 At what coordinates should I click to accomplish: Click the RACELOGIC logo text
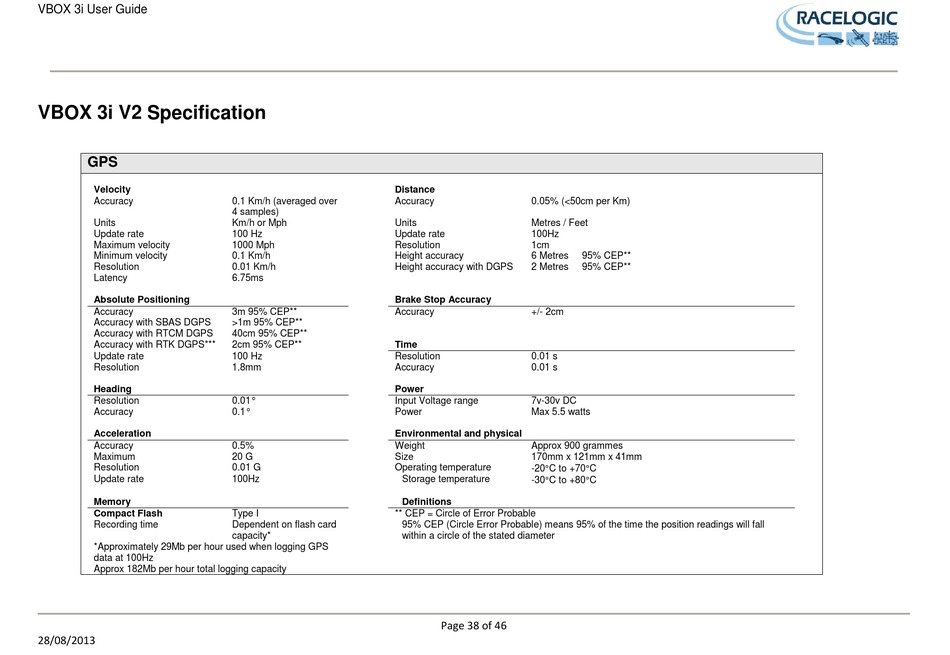click(848, 17)
